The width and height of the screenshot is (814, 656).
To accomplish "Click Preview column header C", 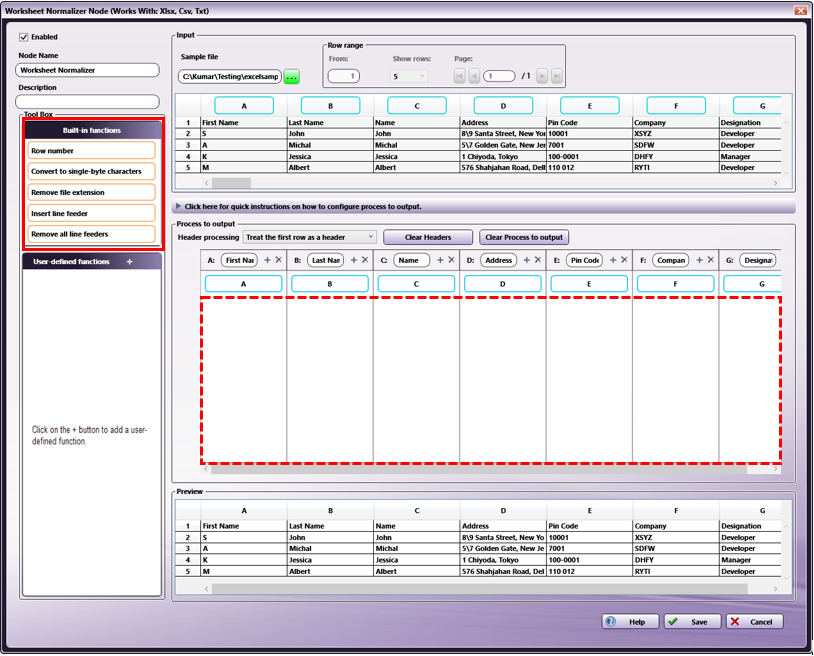I will click(x=416, y=511).
